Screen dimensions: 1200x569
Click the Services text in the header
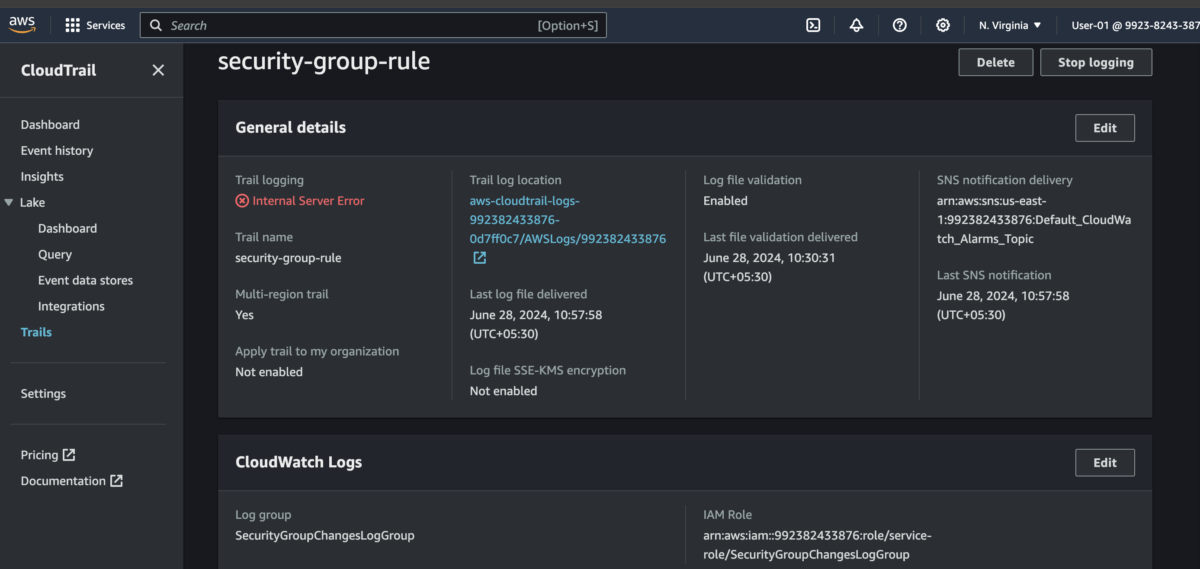[106, 25]
